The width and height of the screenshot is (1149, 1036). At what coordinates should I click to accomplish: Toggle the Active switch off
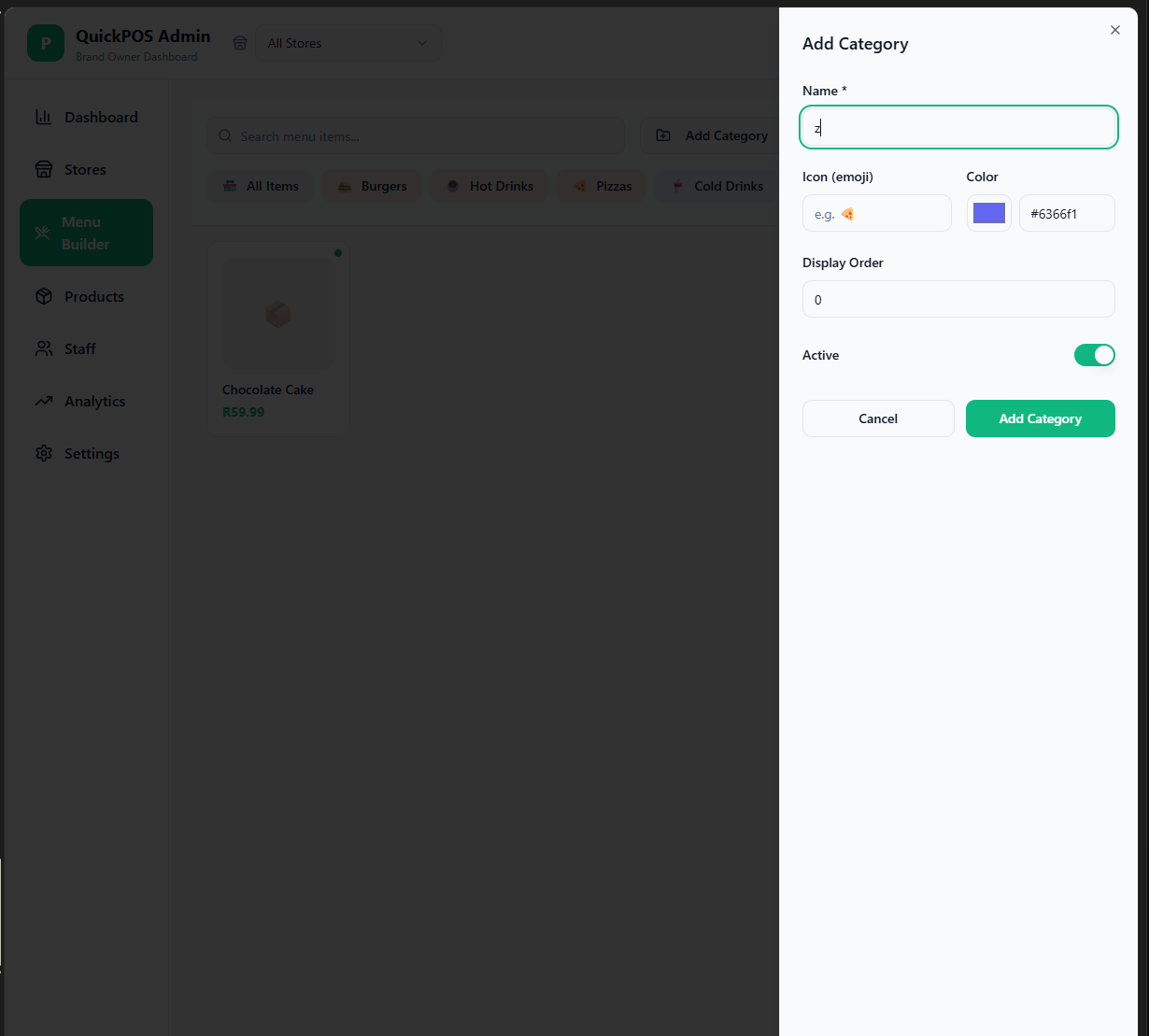coord(1094,355)
